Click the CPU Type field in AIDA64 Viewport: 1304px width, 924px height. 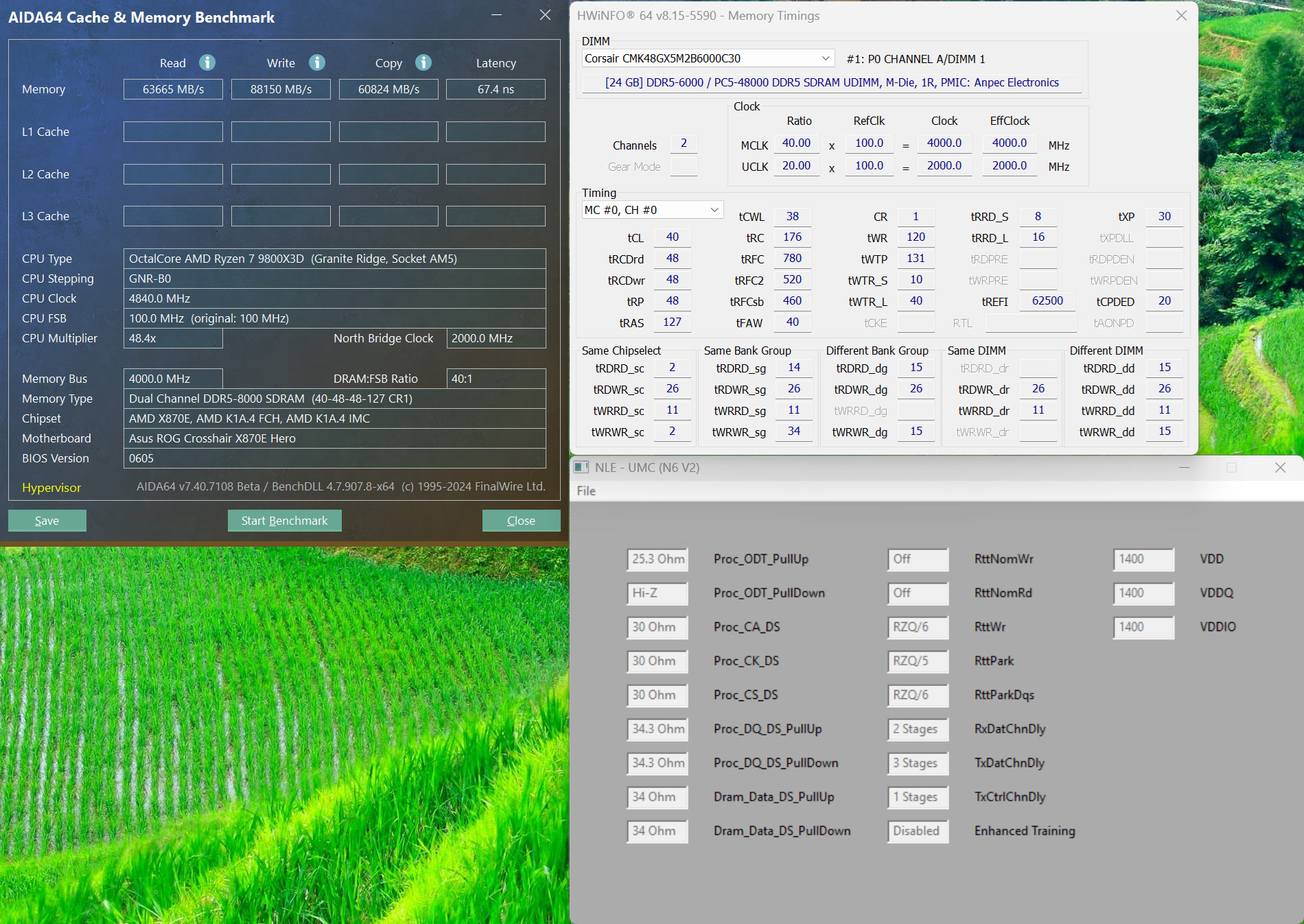[334, 259]
